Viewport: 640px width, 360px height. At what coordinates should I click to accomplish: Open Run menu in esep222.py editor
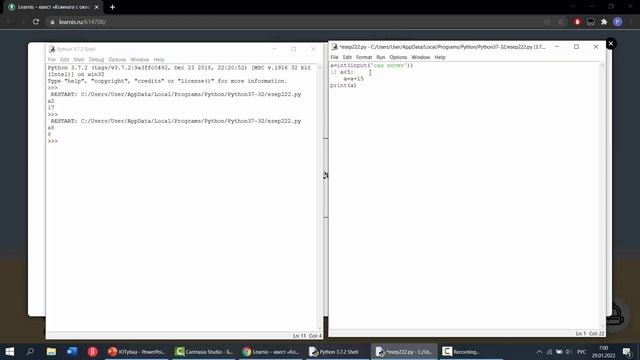pos(380,57)
